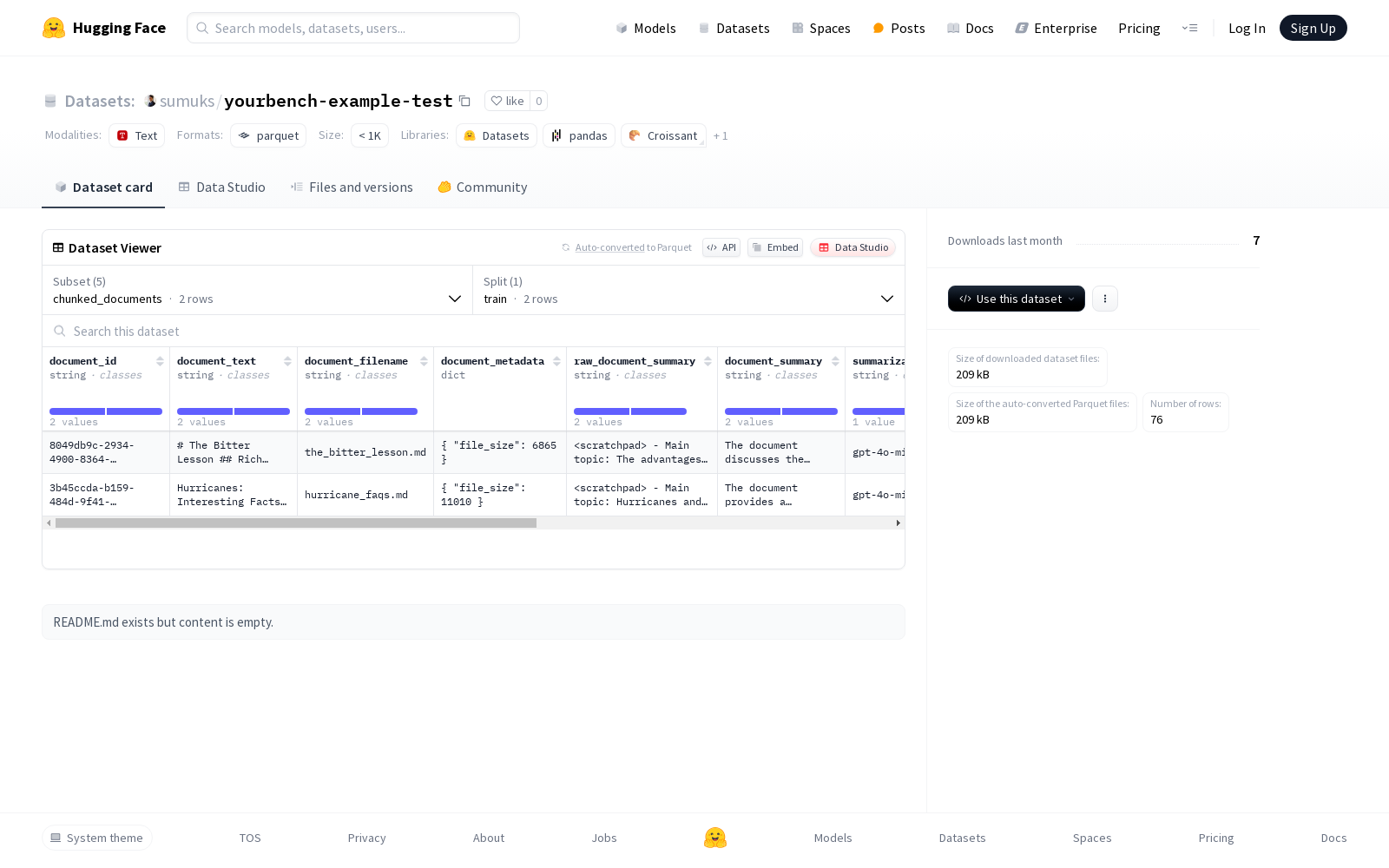Click the Hugging Face logo icon

pos(54,28)
